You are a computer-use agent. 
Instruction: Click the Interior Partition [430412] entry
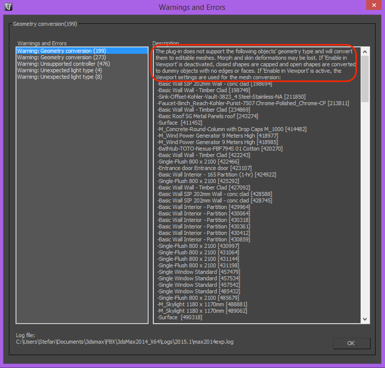click(204, 233)
